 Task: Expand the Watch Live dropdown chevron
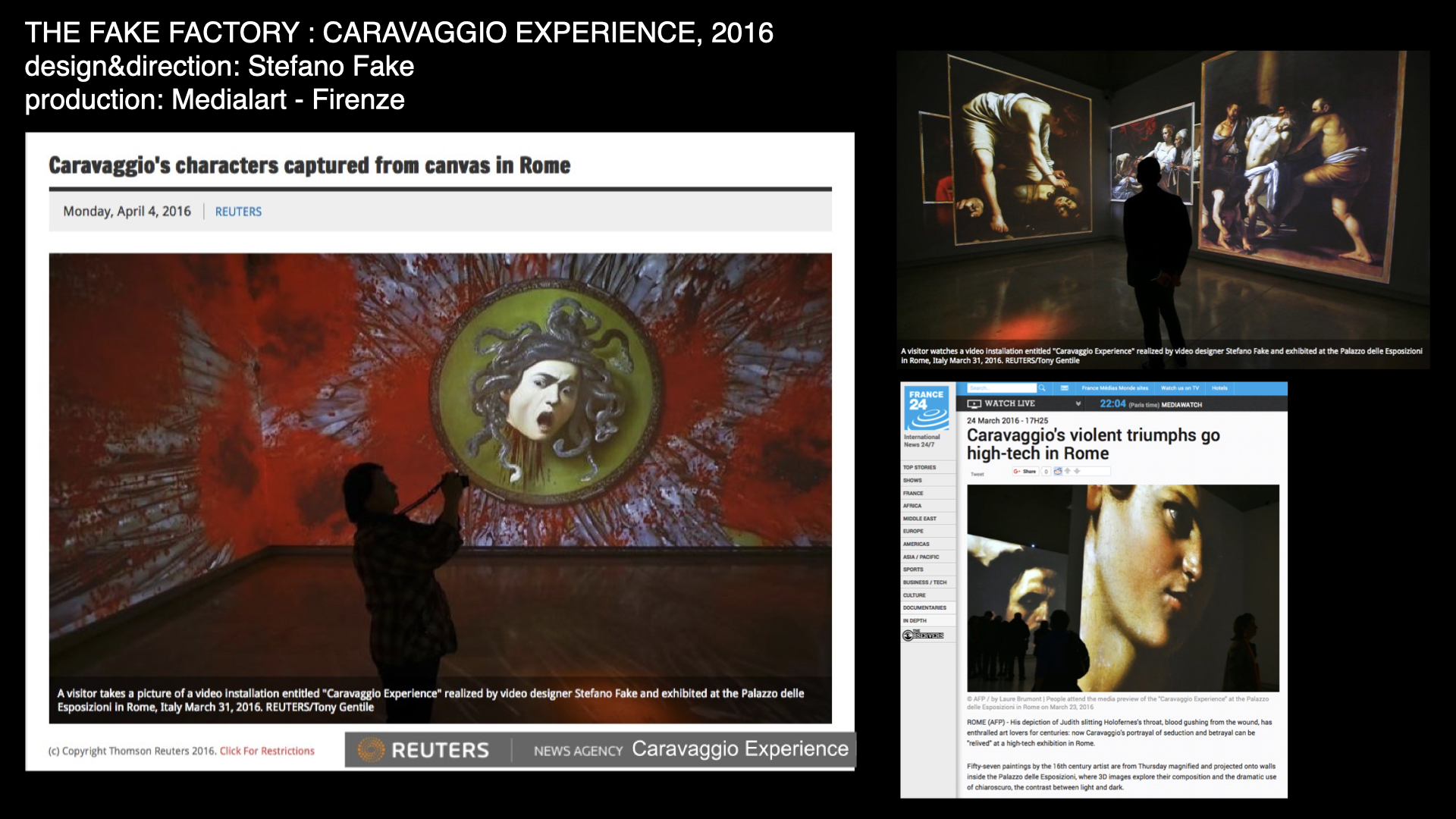point(1078,404)
